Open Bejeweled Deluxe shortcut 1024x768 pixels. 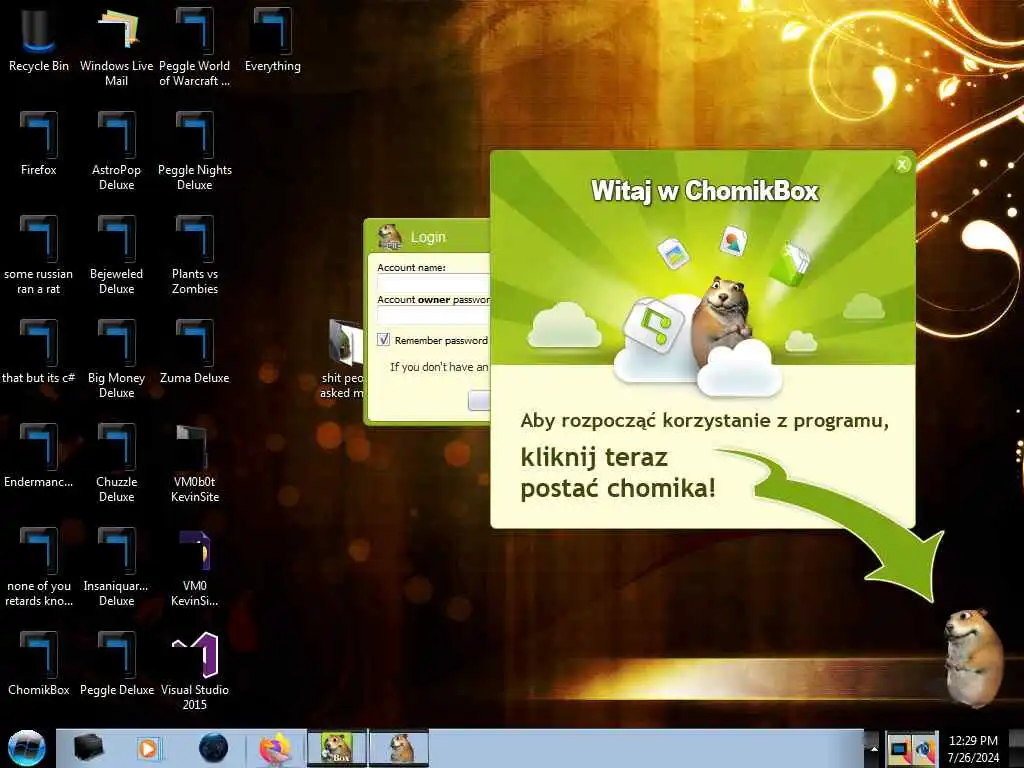[116, 255]
